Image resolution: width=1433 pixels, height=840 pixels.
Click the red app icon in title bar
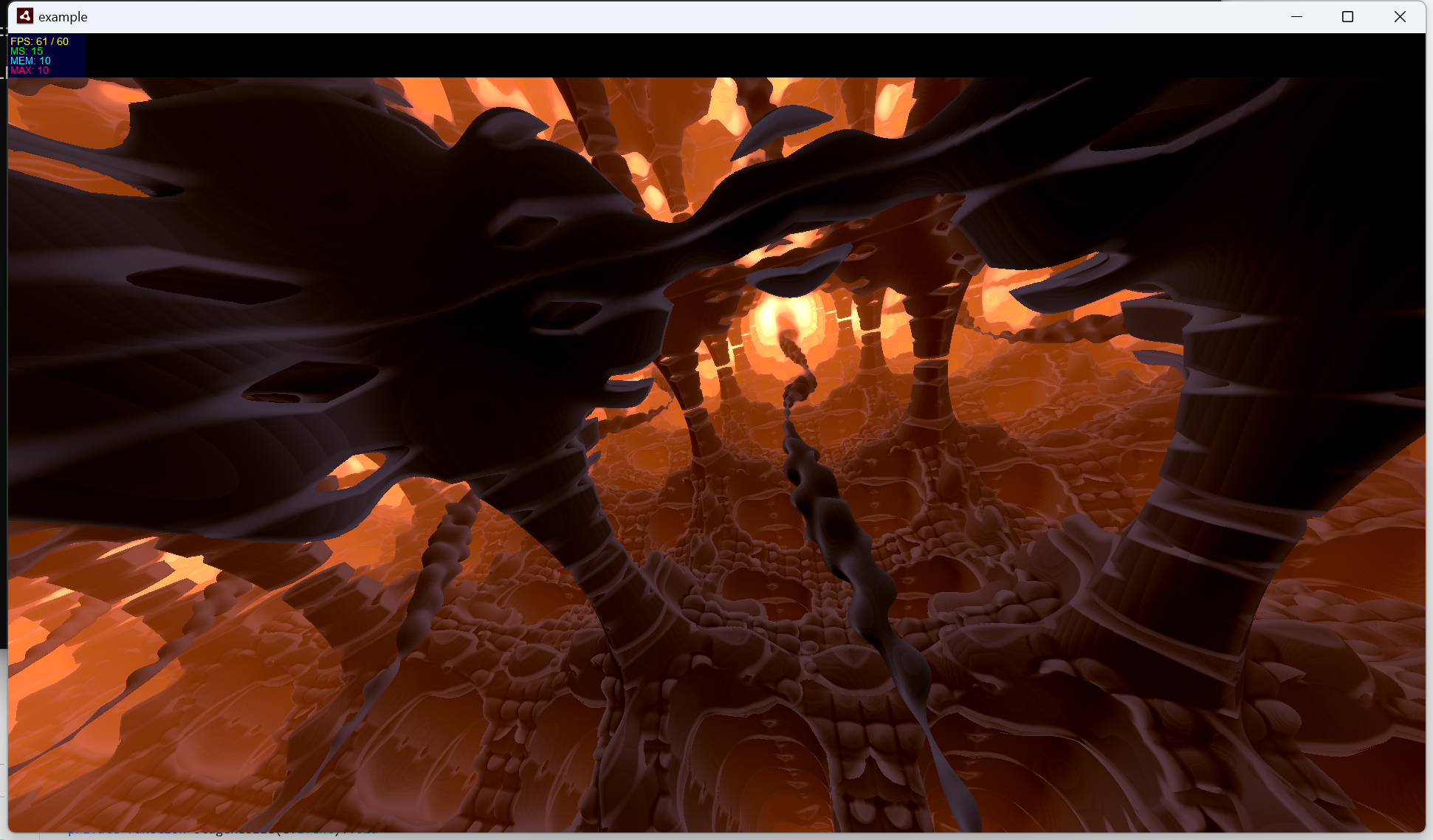(24, 16)
